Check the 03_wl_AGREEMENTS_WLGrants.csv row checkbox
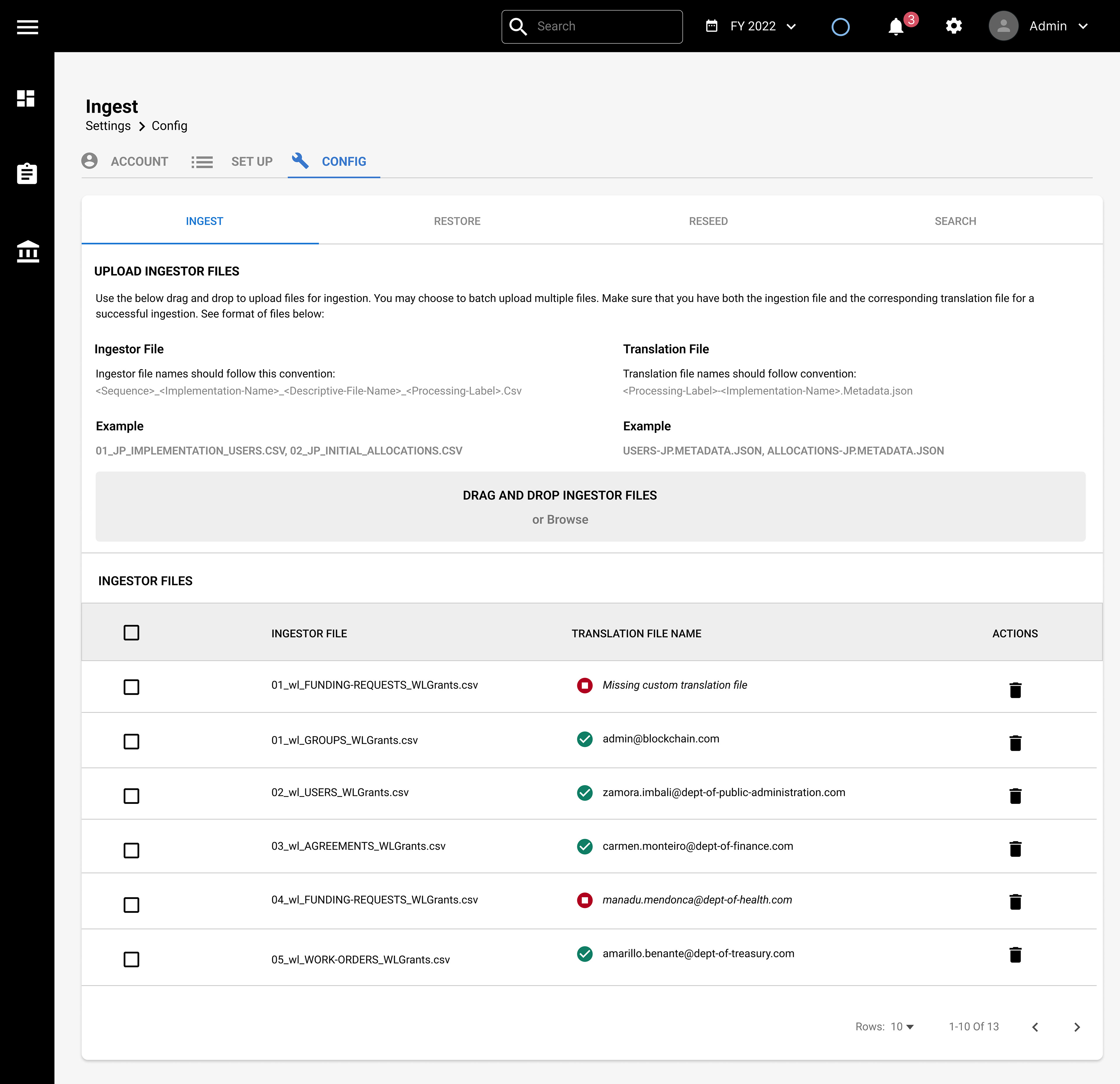Viewport: 1120px width, 1084px height. [132, 851]
